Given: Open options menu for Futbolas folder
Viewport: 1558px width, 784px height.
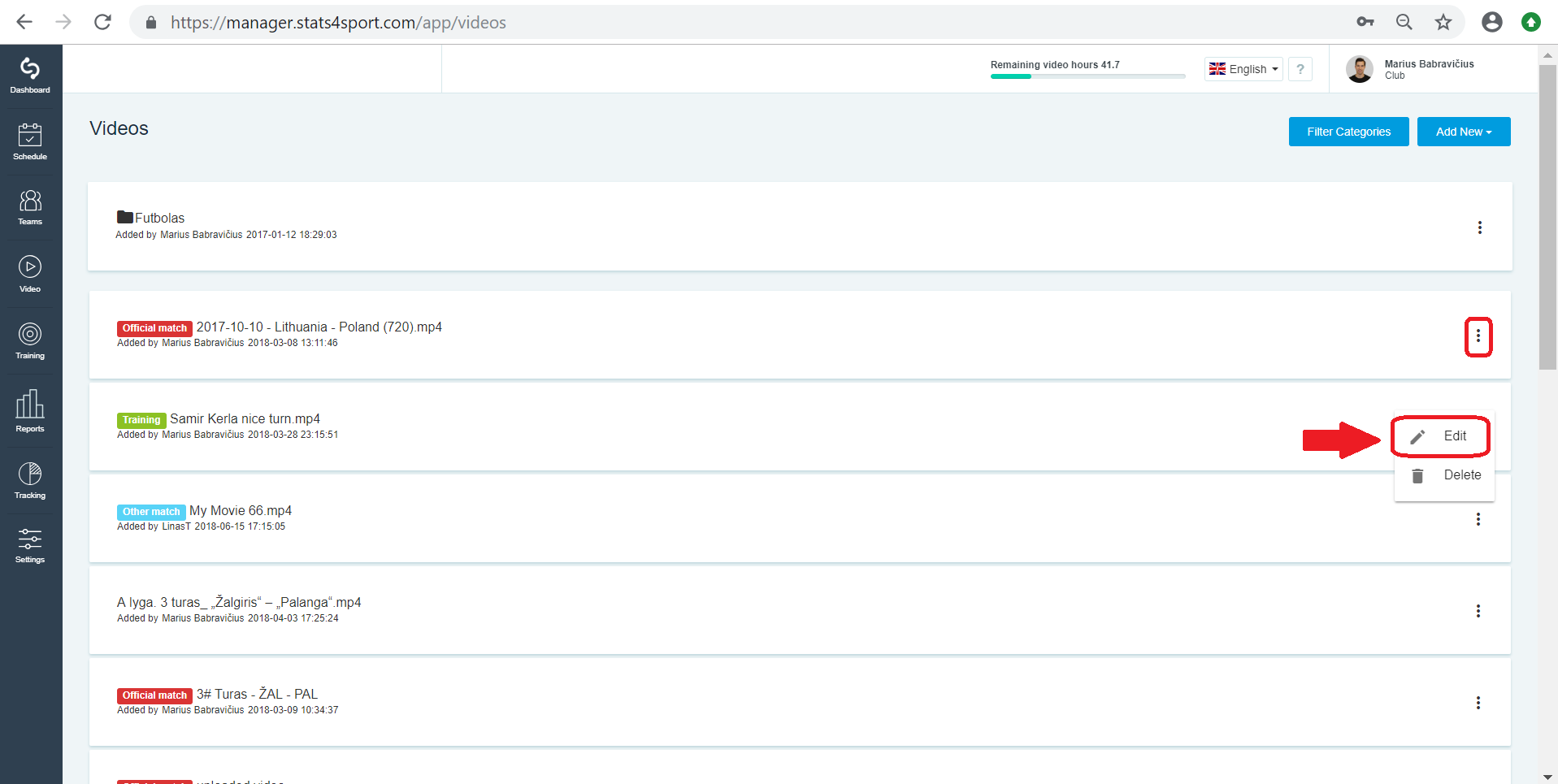Looking at the screenshot, I should click(x=1480, y=227).
